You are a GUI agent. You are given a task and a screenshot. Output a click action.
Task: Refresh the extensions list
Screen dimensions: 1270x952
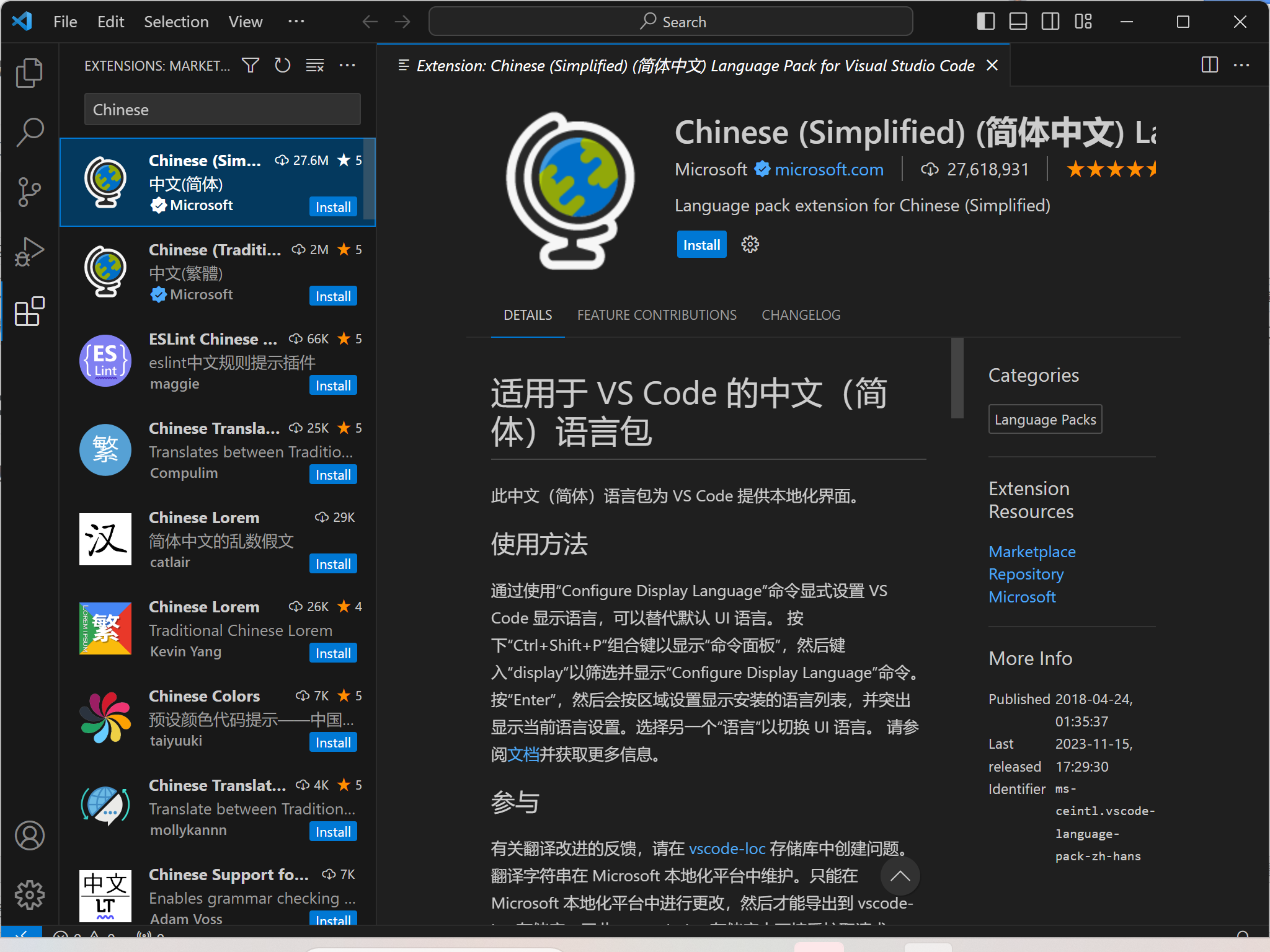283,65
